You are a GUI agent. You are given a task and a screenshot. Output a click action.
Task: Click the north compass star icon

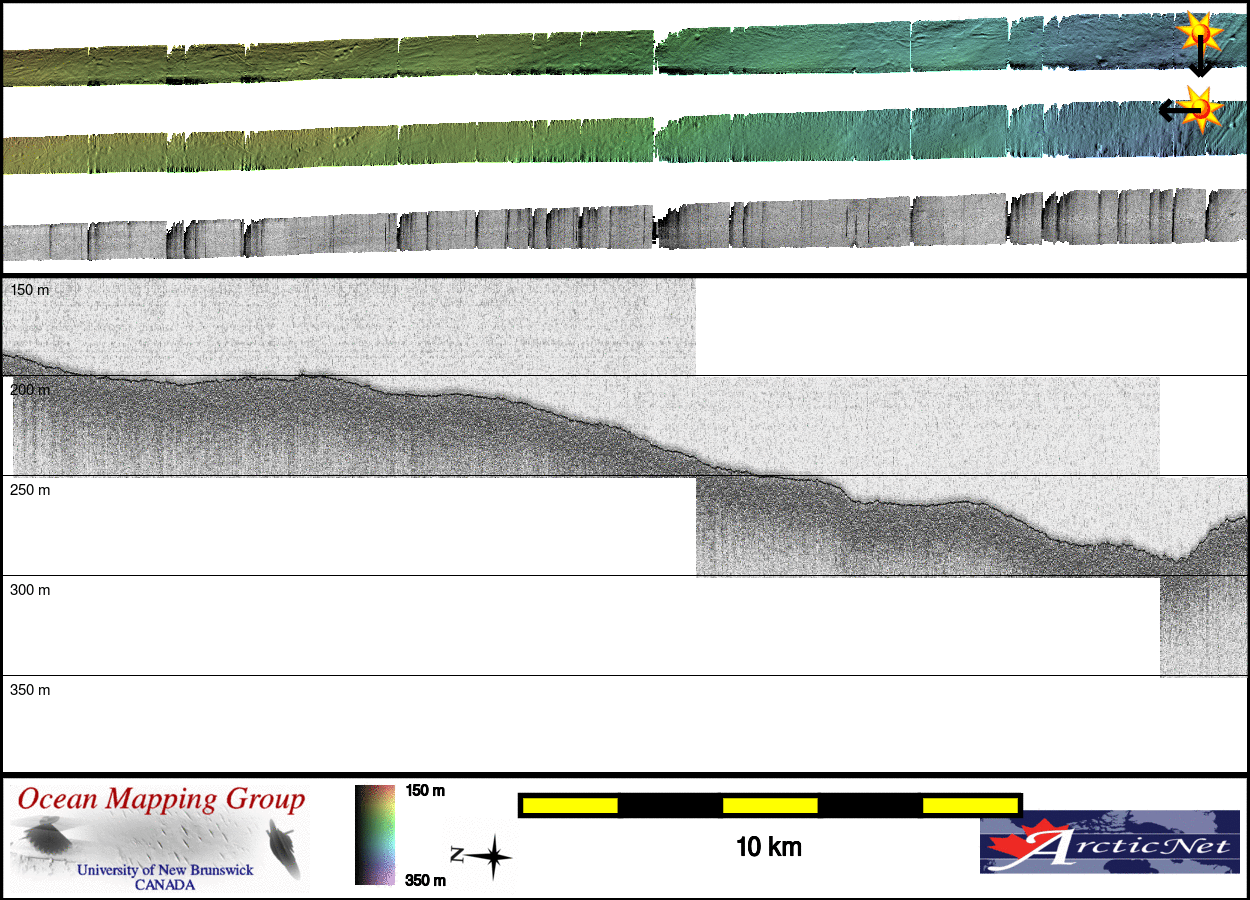click(492, 857)
